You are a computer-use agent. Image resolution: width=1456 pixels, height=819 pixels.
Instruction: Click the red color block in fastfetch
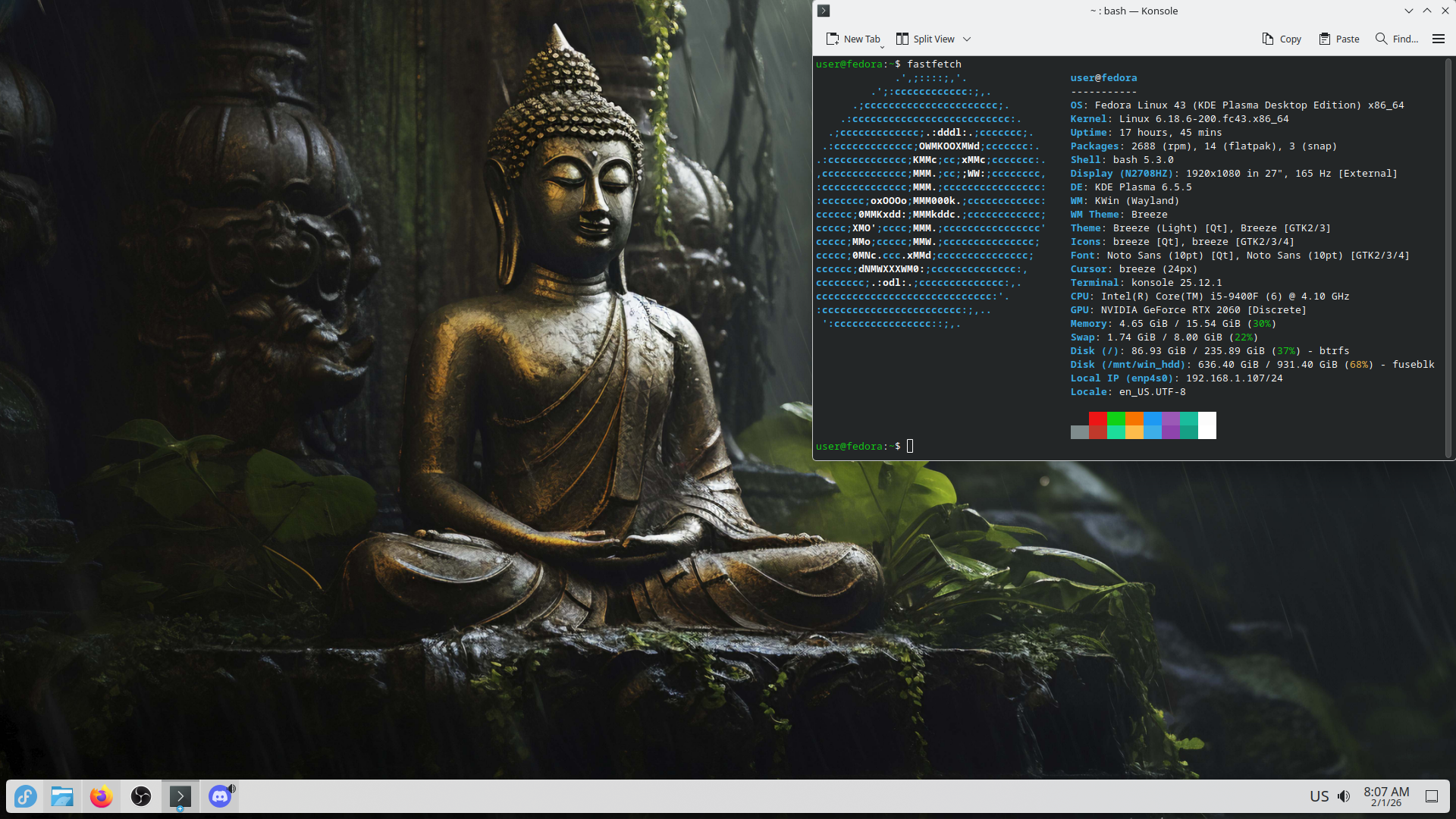1097,419
